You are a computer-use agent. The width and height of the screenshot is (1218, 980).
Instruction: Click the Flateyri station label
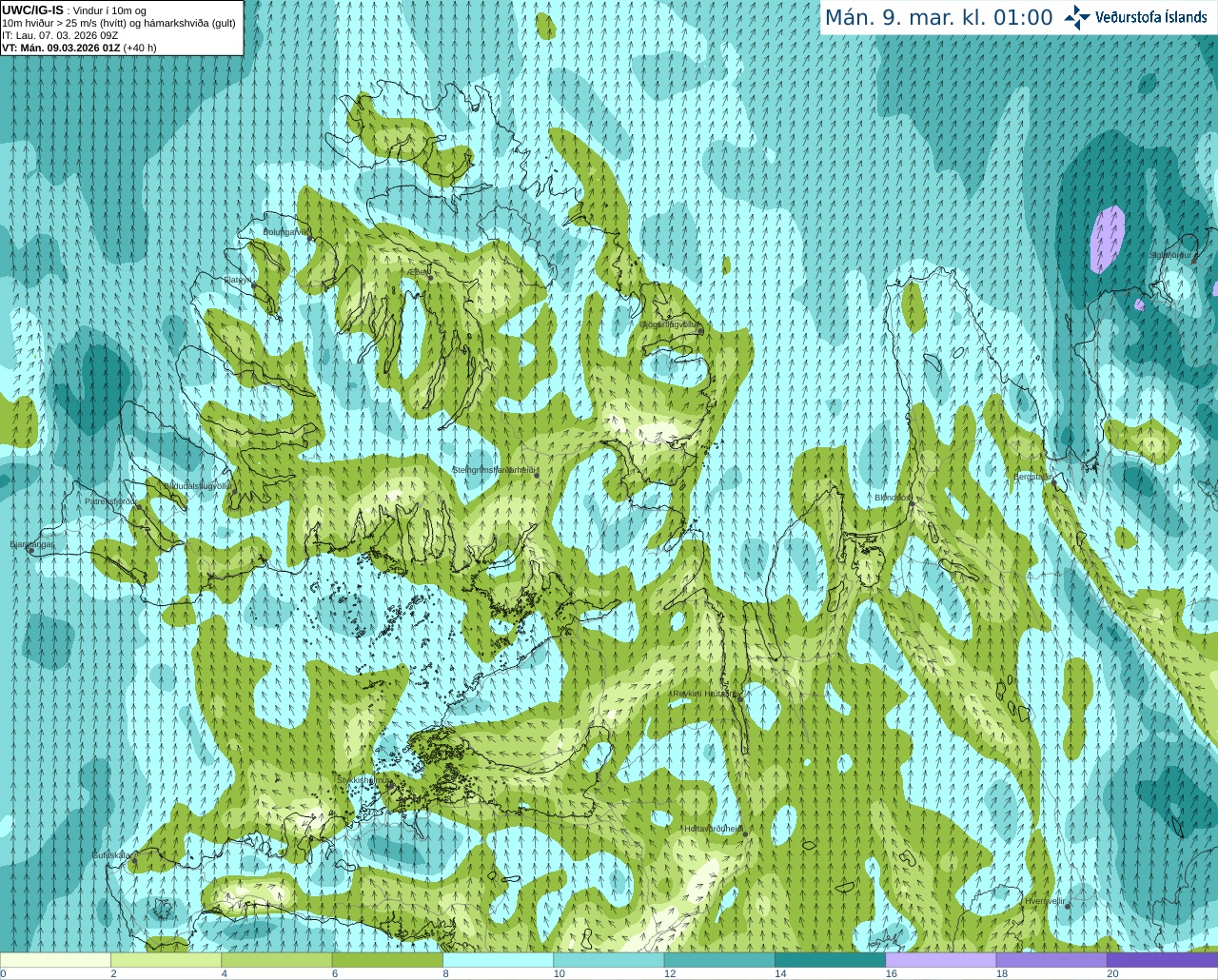click(x=237, y=280)
